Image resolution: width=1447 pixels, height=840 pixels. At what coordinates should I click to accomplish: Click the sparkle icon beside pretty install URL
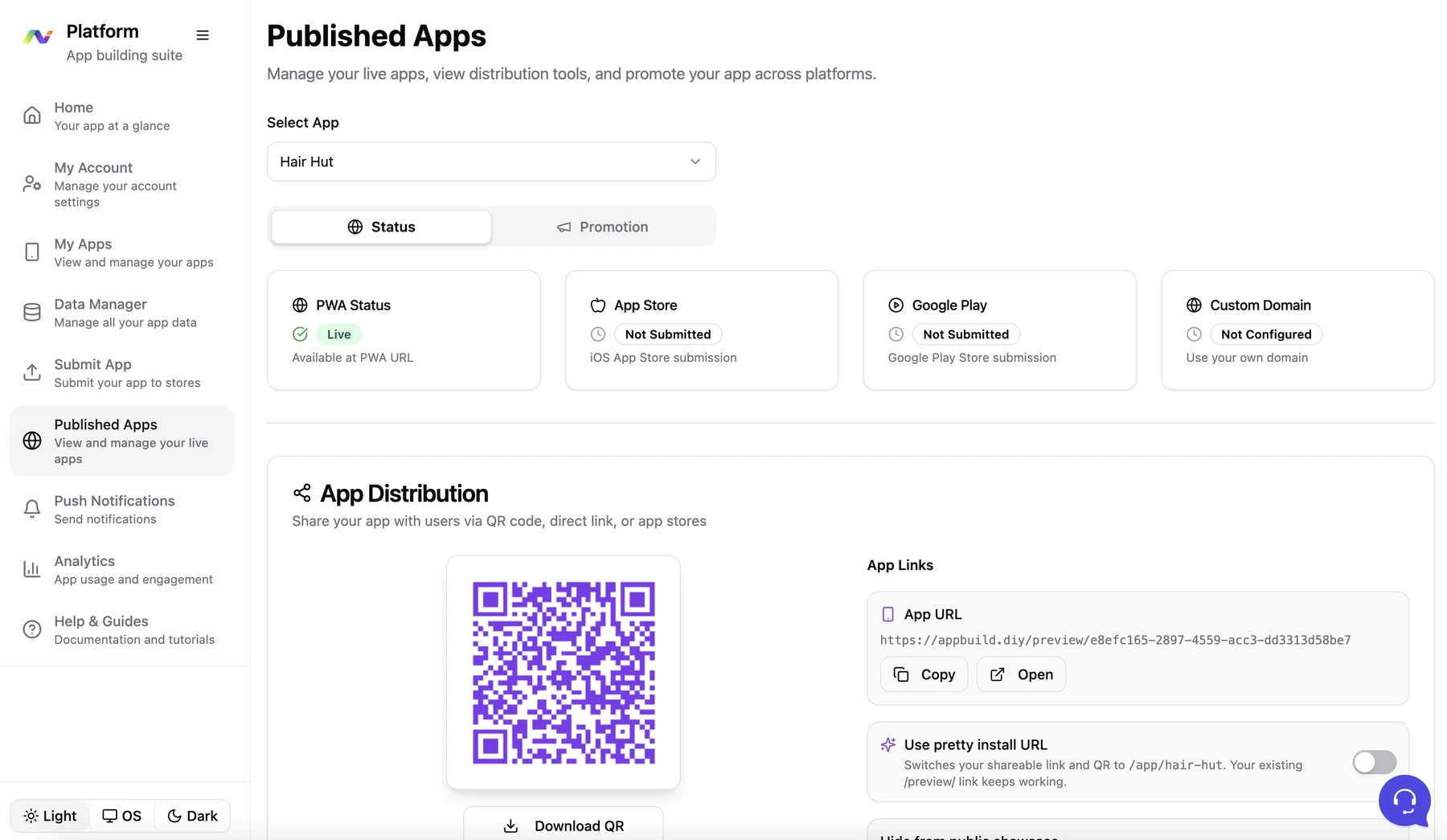(888, 745)
